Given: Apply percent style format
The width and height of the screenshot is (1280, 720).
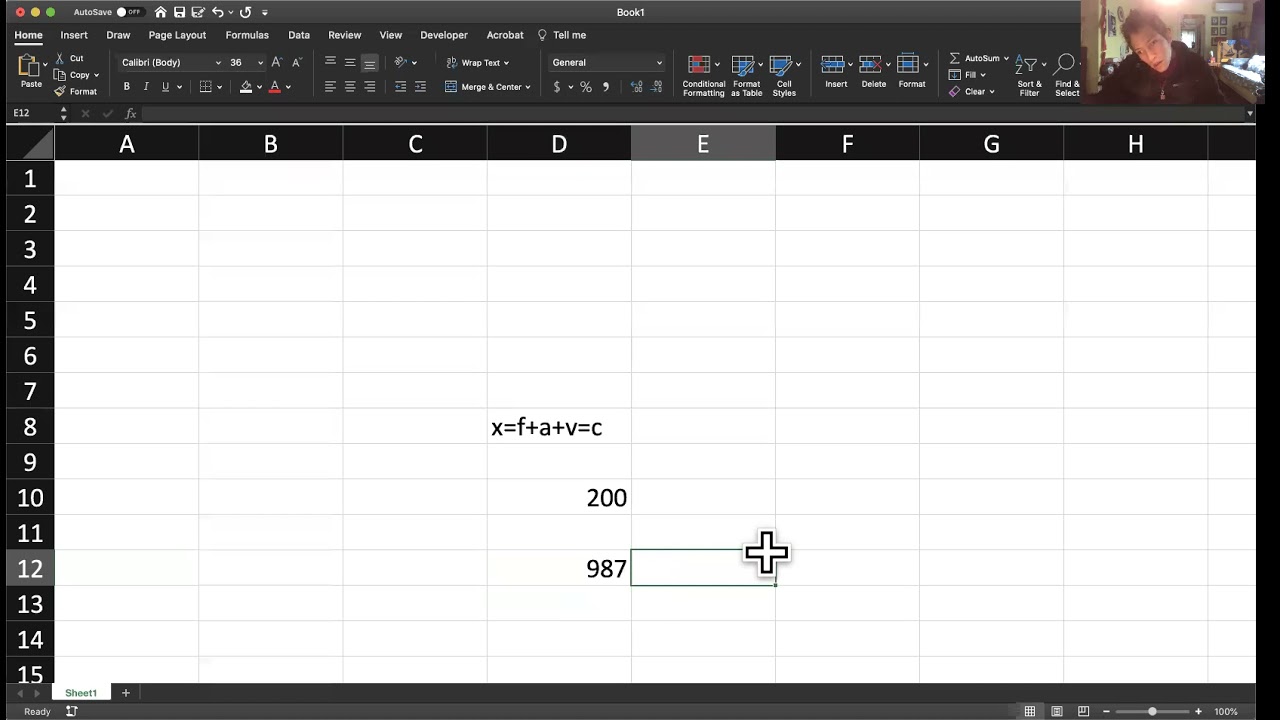Looking at the screenshot, I should (586, 87).
